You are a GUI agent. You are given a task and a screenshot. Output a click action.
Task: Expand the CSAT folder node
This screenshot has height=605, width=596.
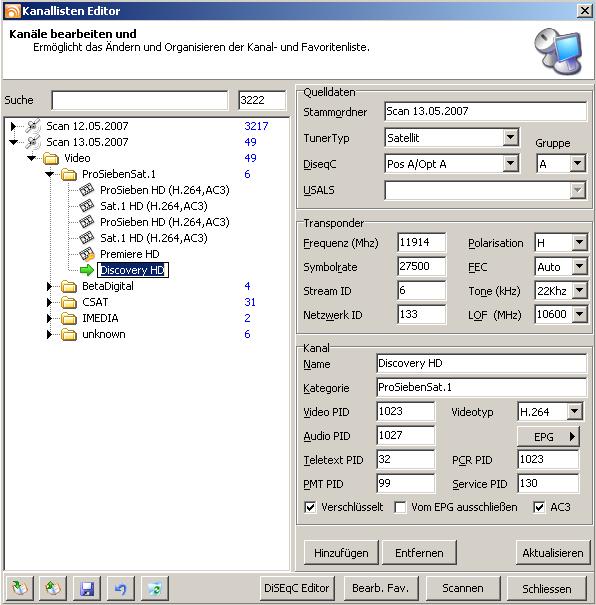coord(49,302)
